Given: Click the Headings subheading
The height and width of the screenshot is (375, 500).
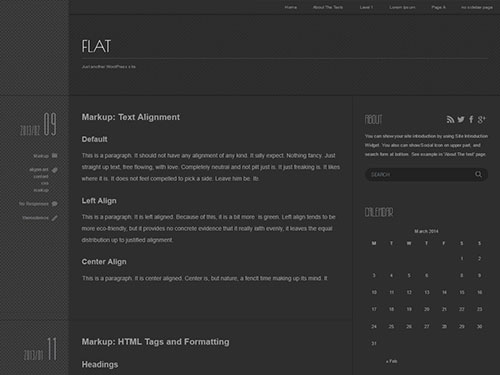Looking at the screenshot, I should pos(100,365).
